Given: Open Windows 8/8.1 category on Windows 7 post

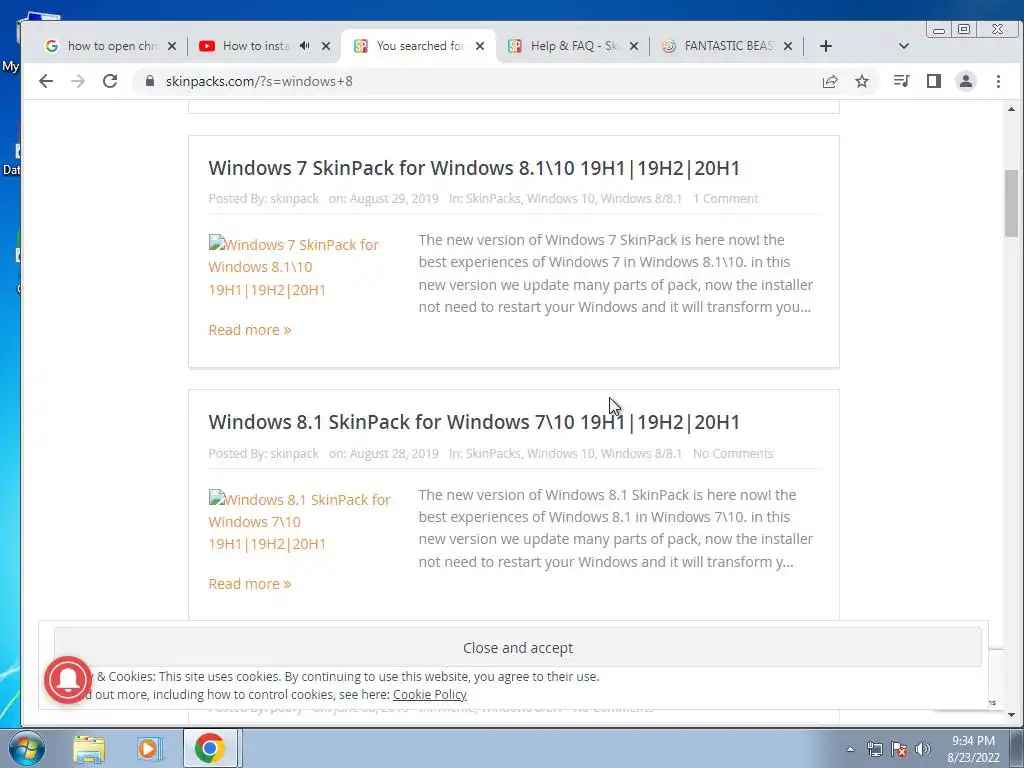Looking at the screenshot, I should (641, 199).
